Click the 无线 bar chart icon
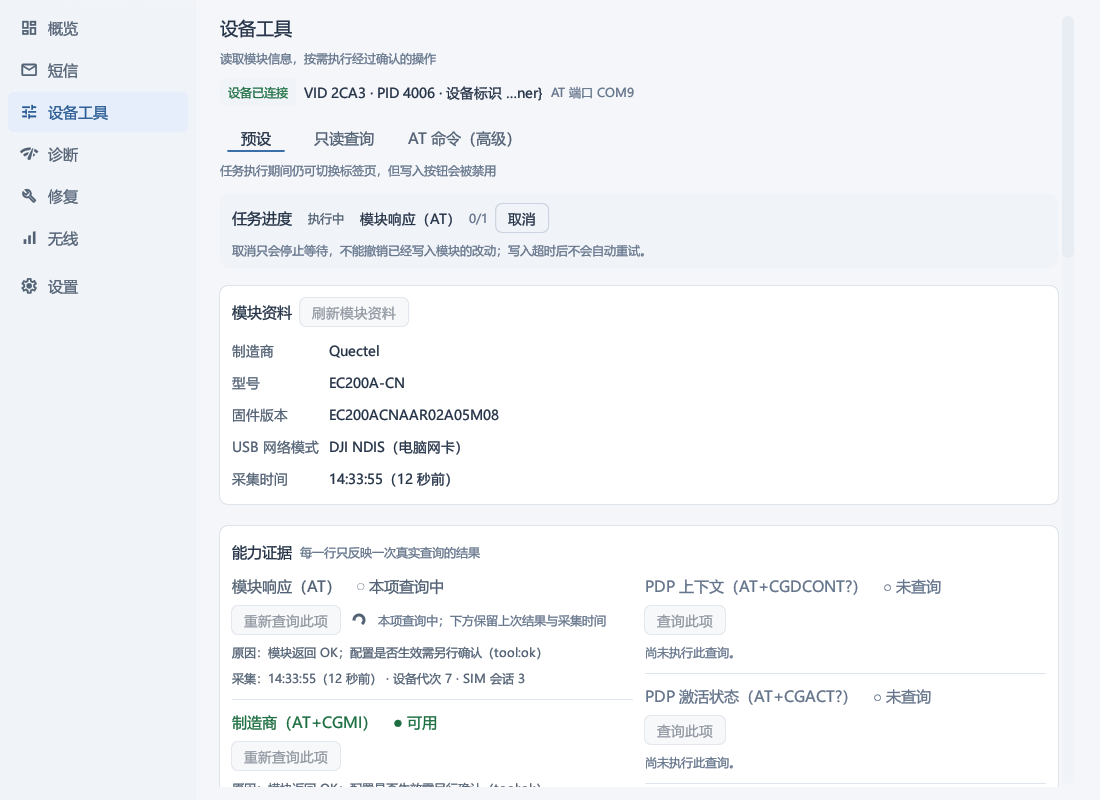 [x=29, y=239]
